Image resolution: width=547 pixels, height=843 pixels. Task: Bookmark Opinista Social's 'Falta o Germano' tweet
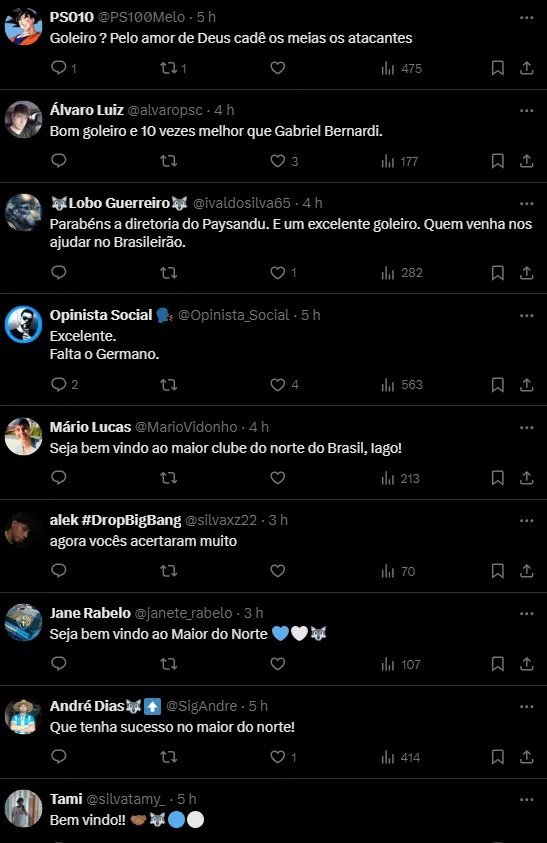pyautogui.click(x=498, y=384)
